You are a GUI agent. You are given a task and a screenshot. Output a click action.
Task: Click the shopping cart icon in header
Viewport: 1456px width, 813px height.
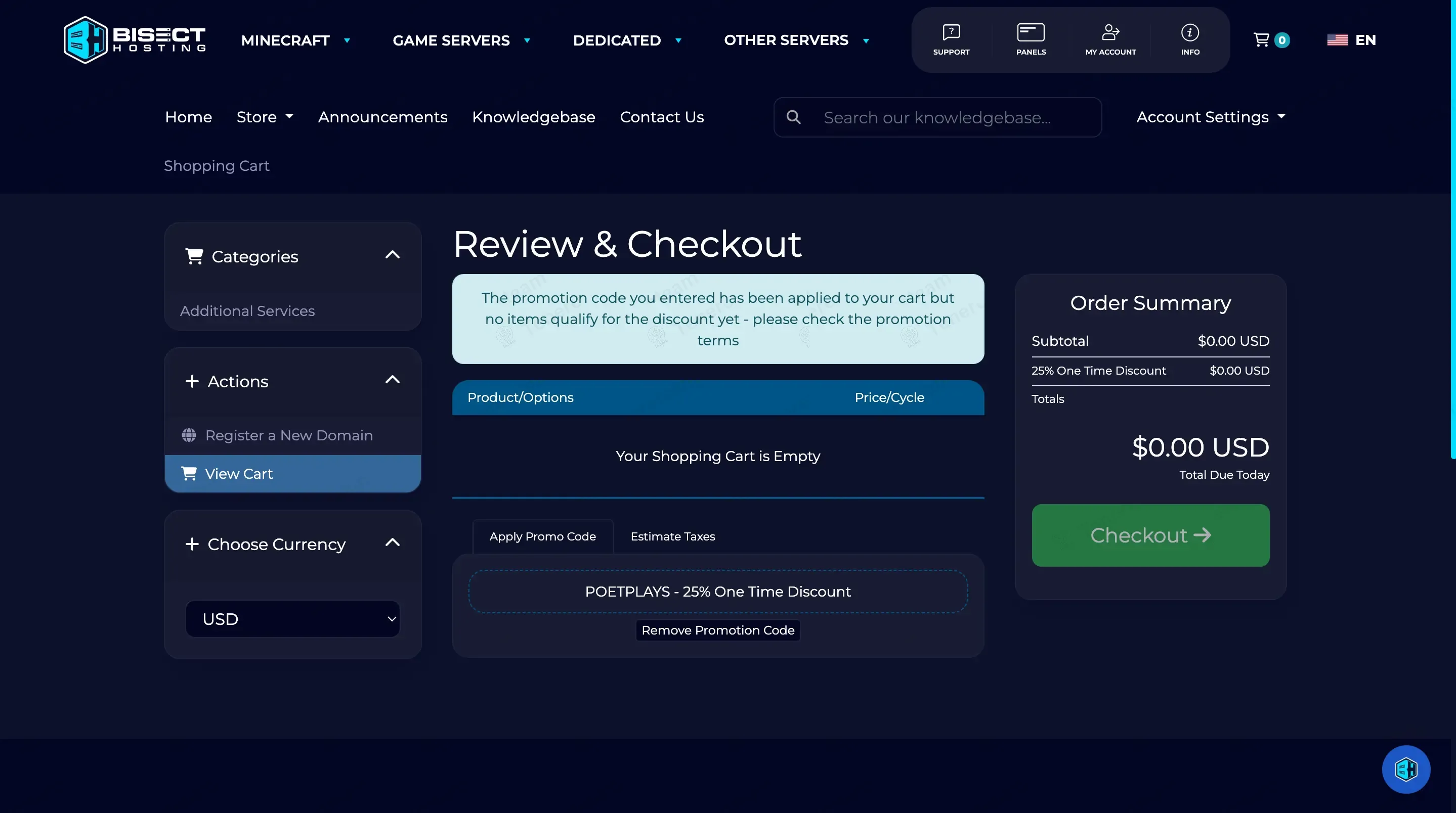(x=1262, y=39)
